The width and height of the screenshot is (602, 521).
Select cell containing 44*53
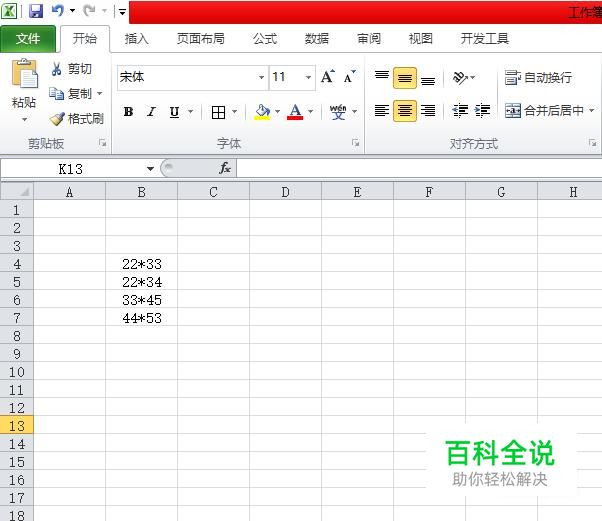click(x=142, y=318)
